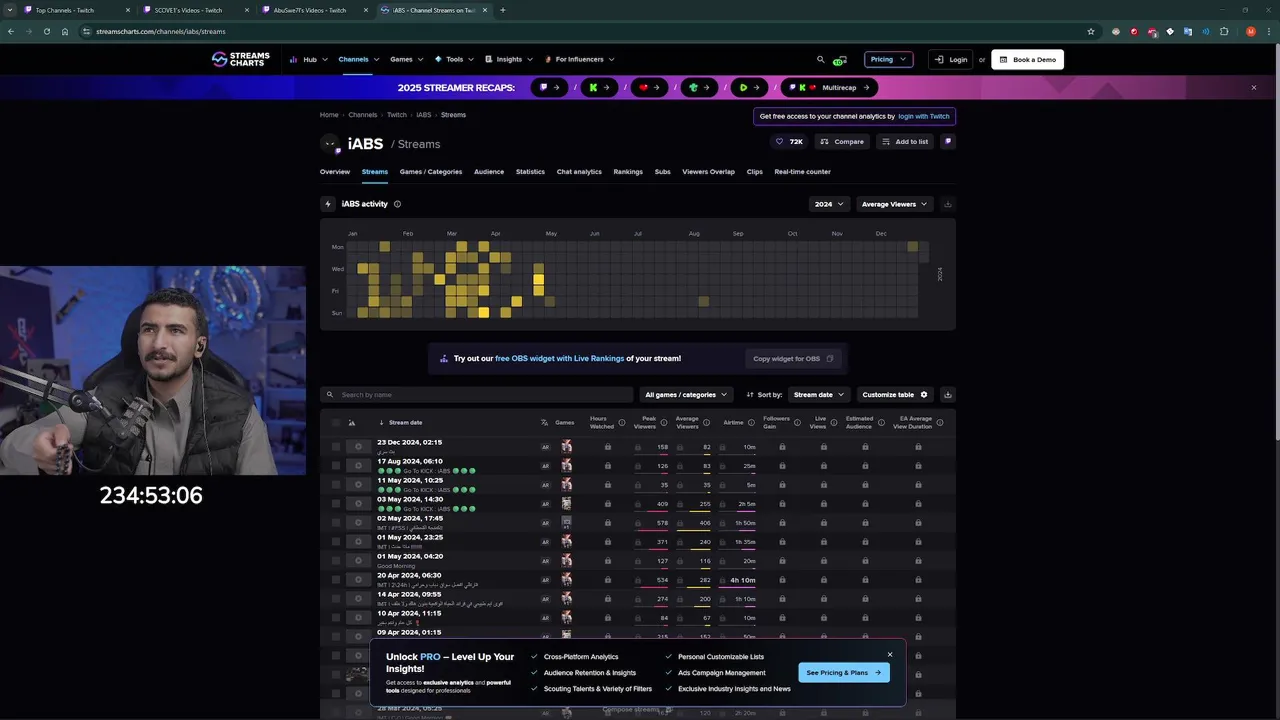Check the 03 May 2024, 14:30 stream row

tap(336, 504)
